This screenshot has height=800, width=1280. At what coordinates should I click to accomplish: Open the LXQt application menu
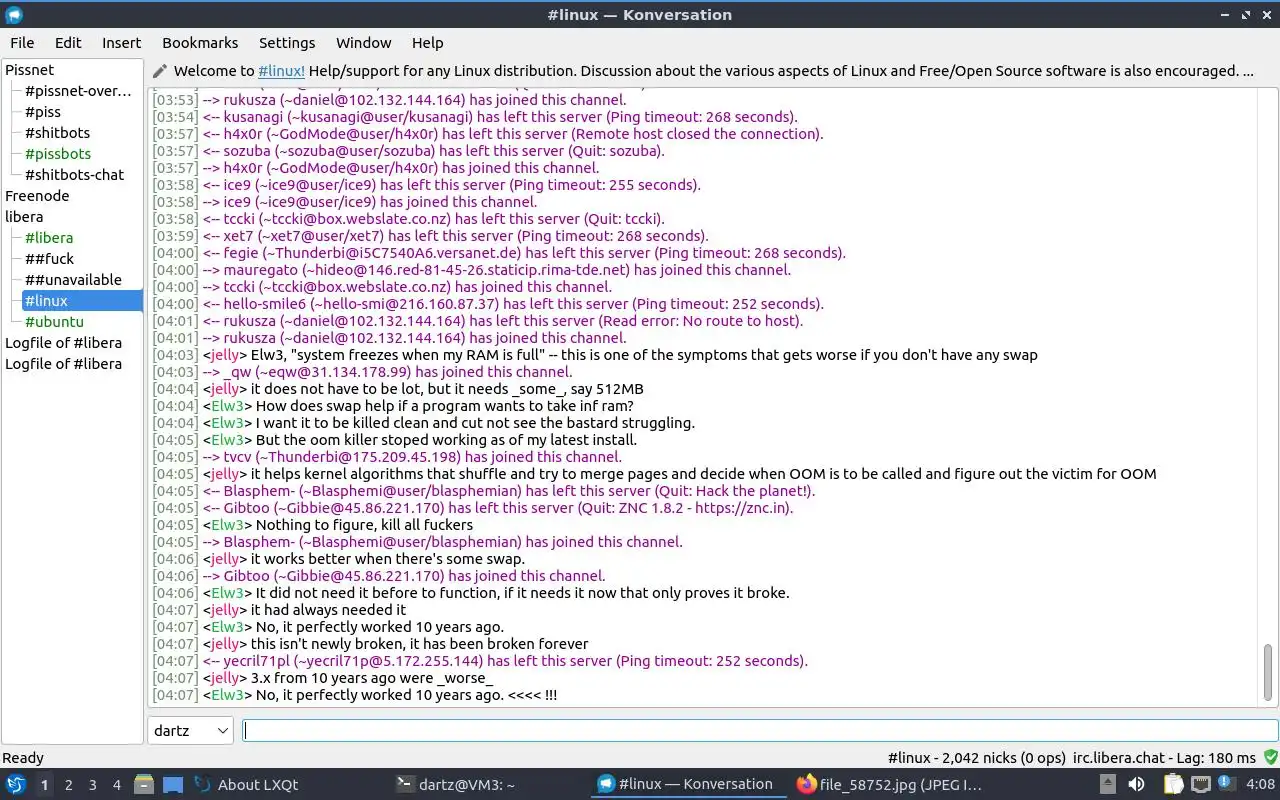click(16, 784)
